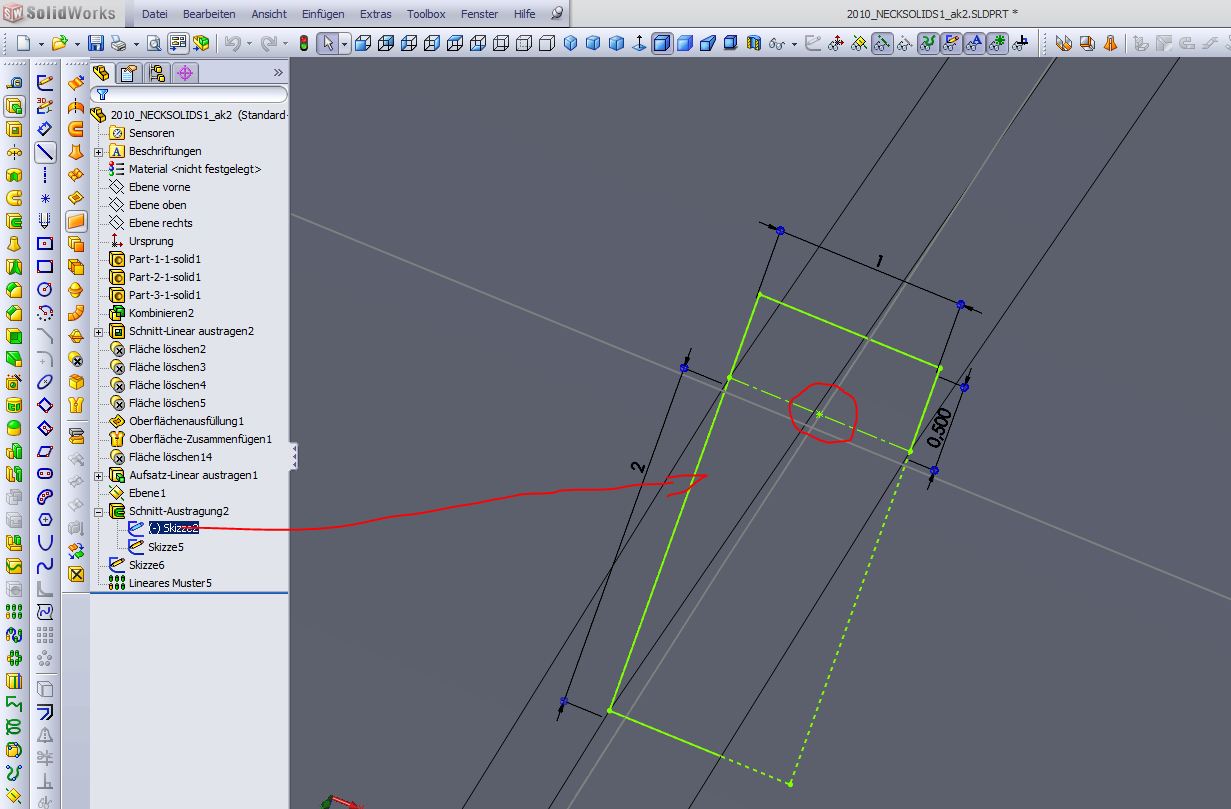Open the PropertyManager tab icon
Image resolution: width=1231 pixels, height=809 pixels.
click(x=129, y=73)
